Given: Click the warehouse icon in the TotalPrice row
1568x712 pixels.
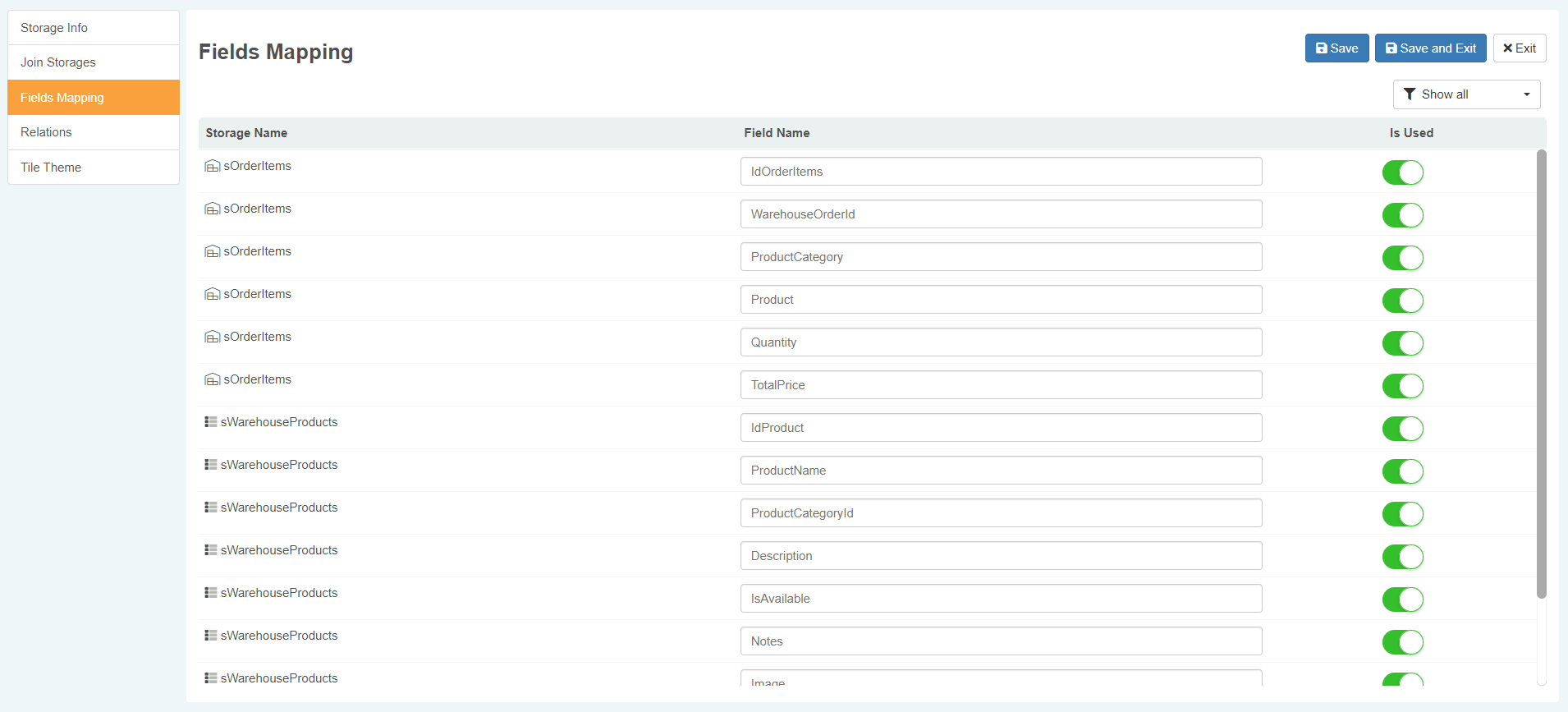Looking at the screenshot, I should pyautogui.click(x=212, y=379).
